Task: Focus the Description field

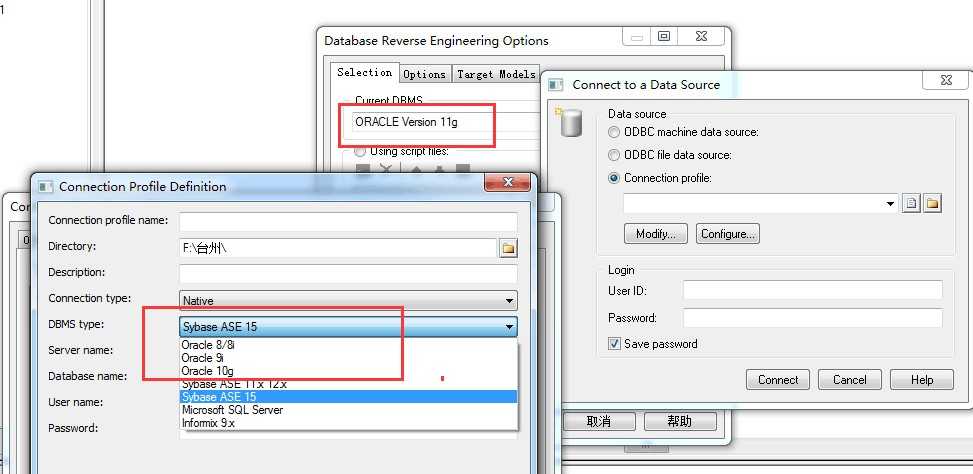Action: click(348, 274)
